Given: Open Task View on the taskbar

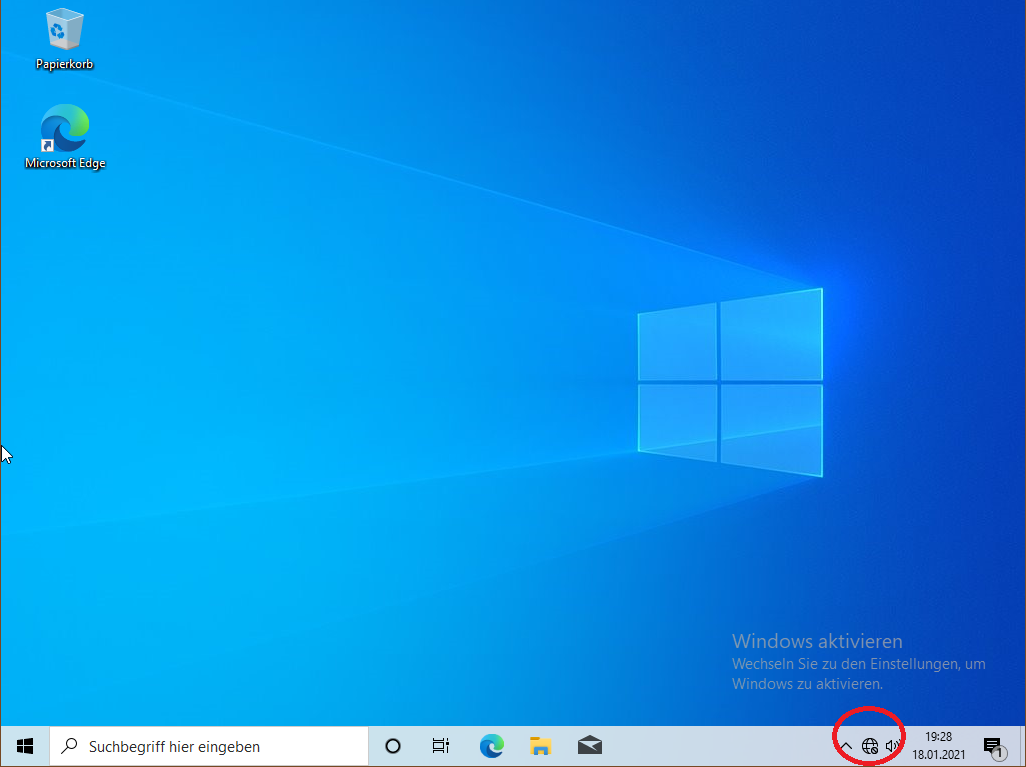Looking at the screenshot, I should (441, 746).
